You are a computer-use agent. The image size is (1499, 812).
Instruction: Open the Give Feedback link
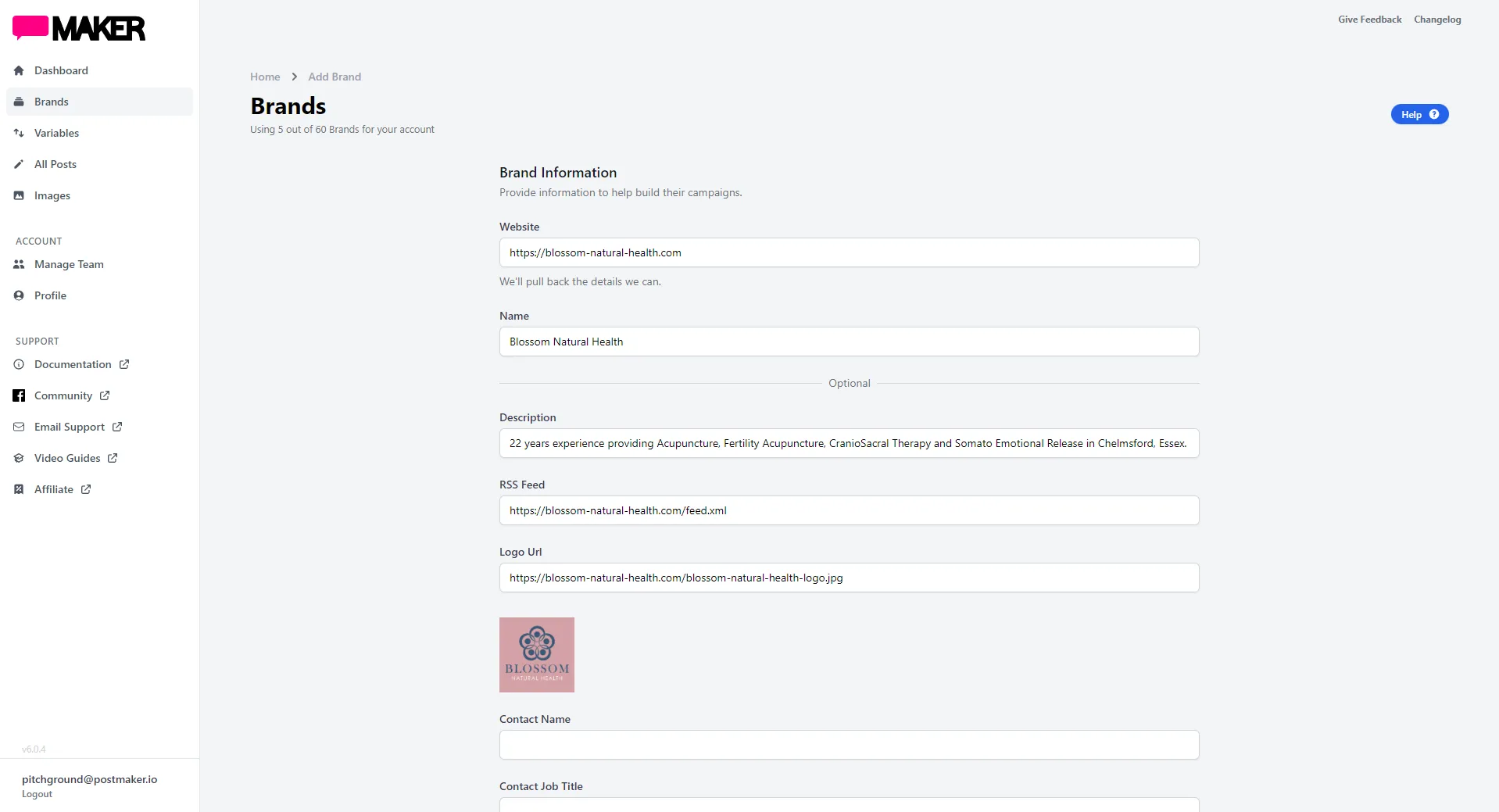click(x=1369, y=20)
